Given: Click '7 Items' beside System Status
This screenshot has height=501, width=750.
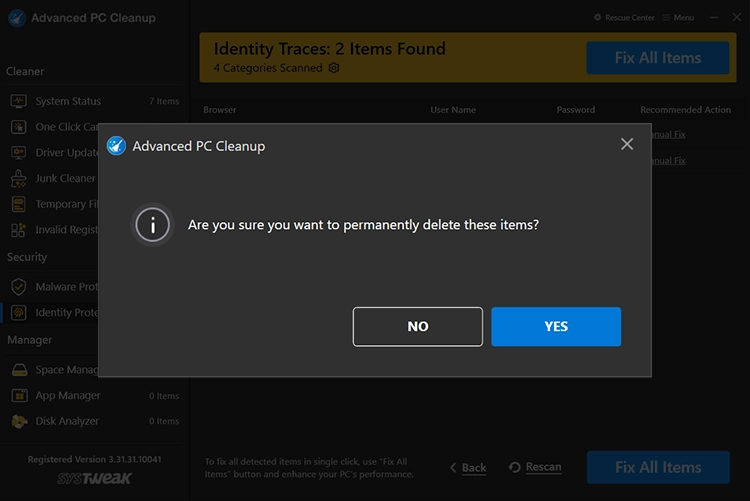Looking at the screenshot, I should click(x=164, y=101).
